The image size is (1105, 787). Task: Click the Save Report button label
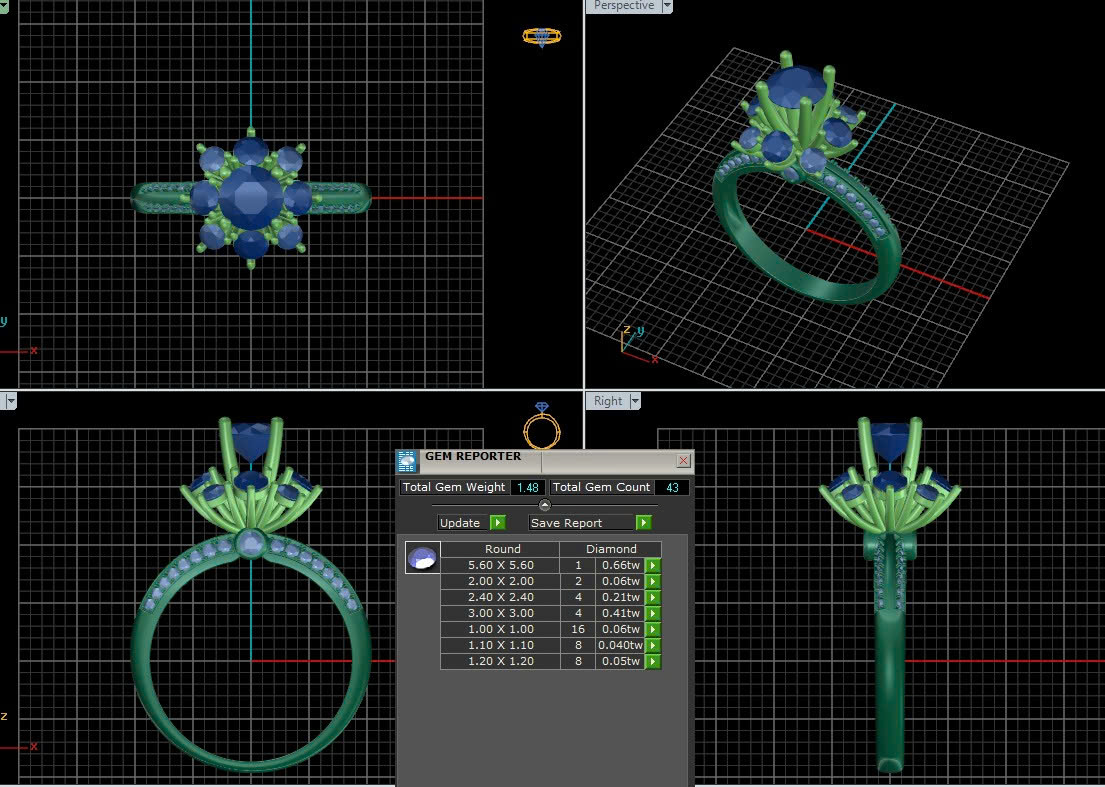pos(566,523)
